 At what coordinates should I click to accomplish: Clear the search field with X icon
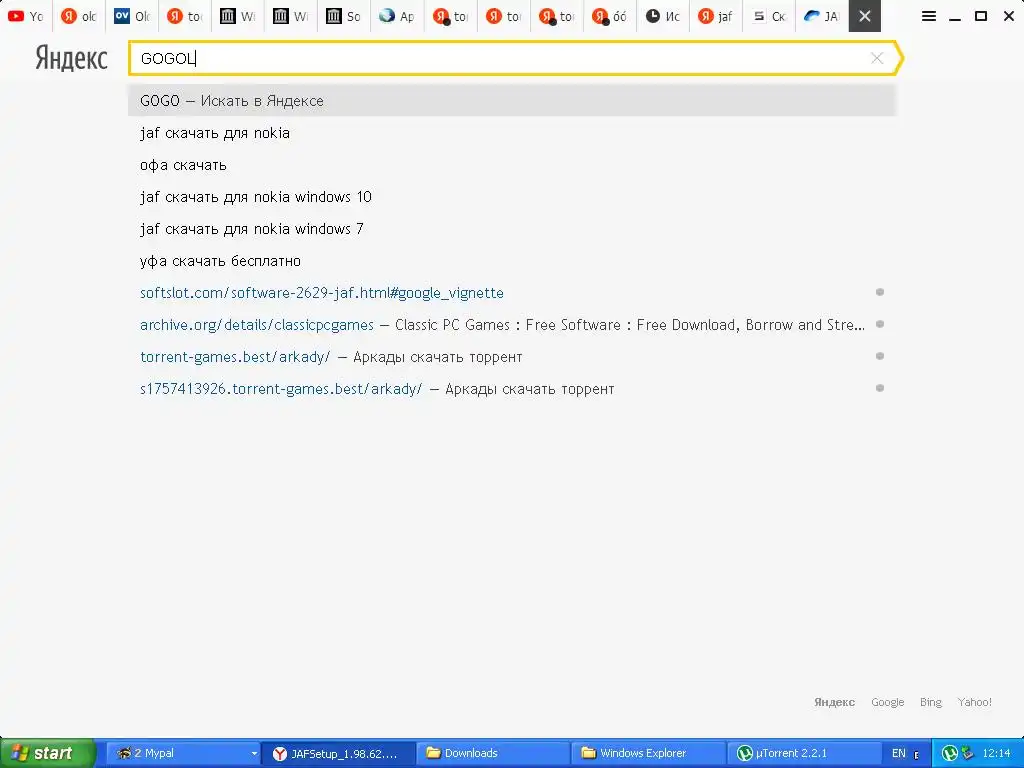pyautogui.click(x=877, y=58)
